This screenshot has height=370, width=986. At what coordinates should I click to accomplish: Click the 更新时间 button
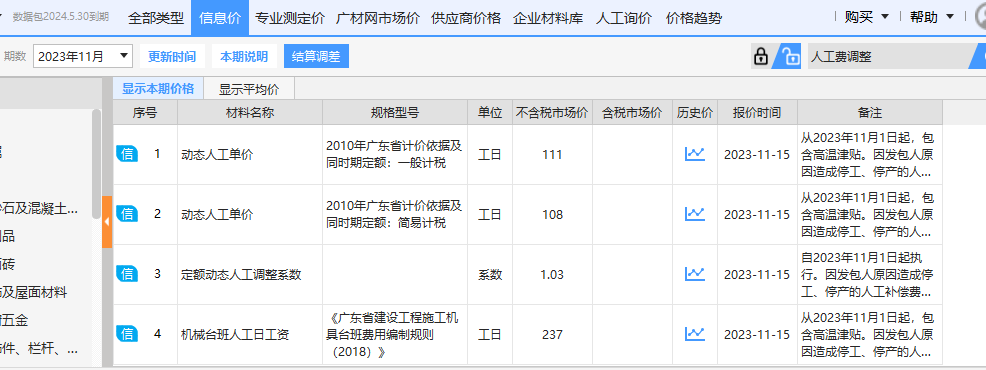click(172, 56)
